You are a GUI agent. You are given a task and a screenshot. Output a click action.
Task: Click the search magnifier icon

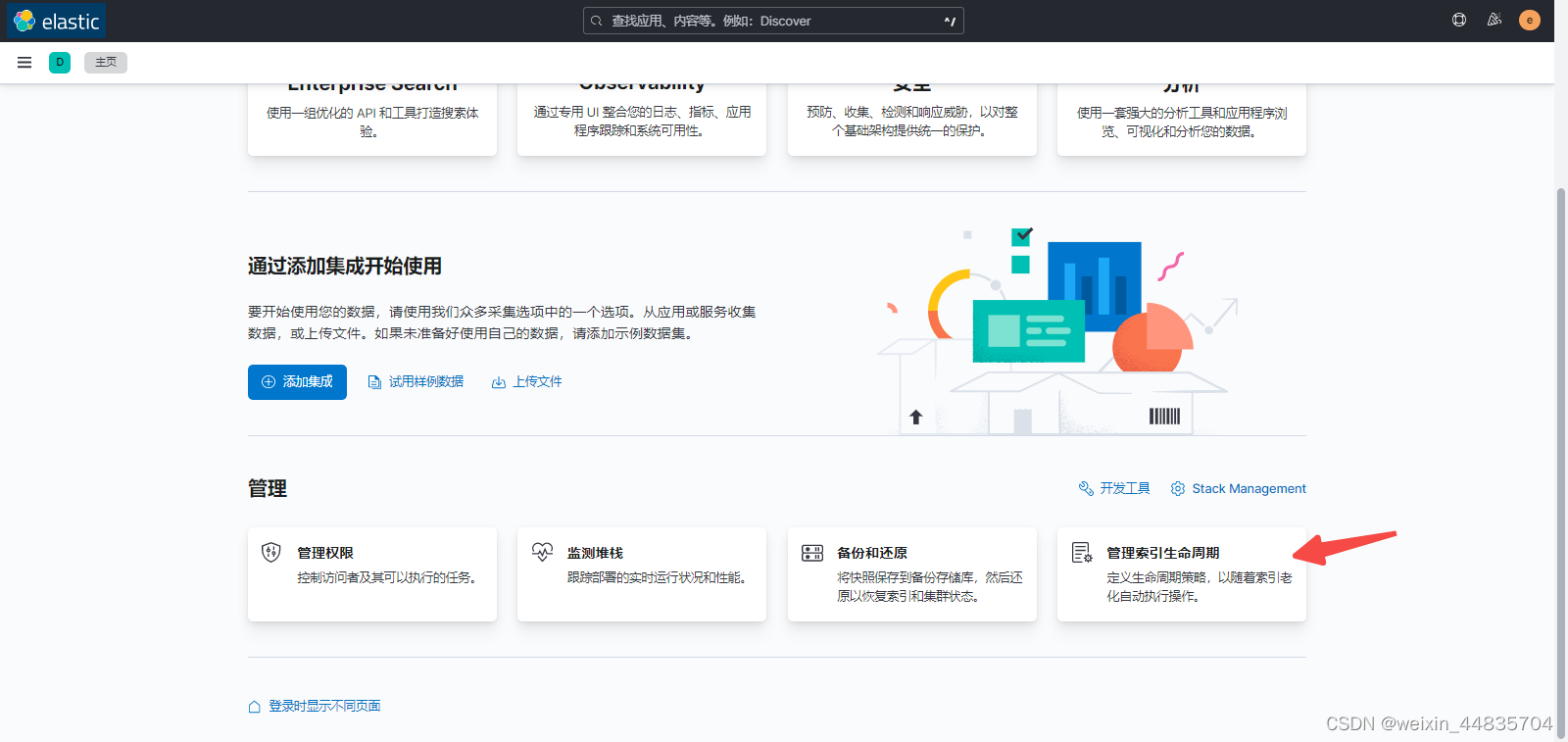(596, 21)
